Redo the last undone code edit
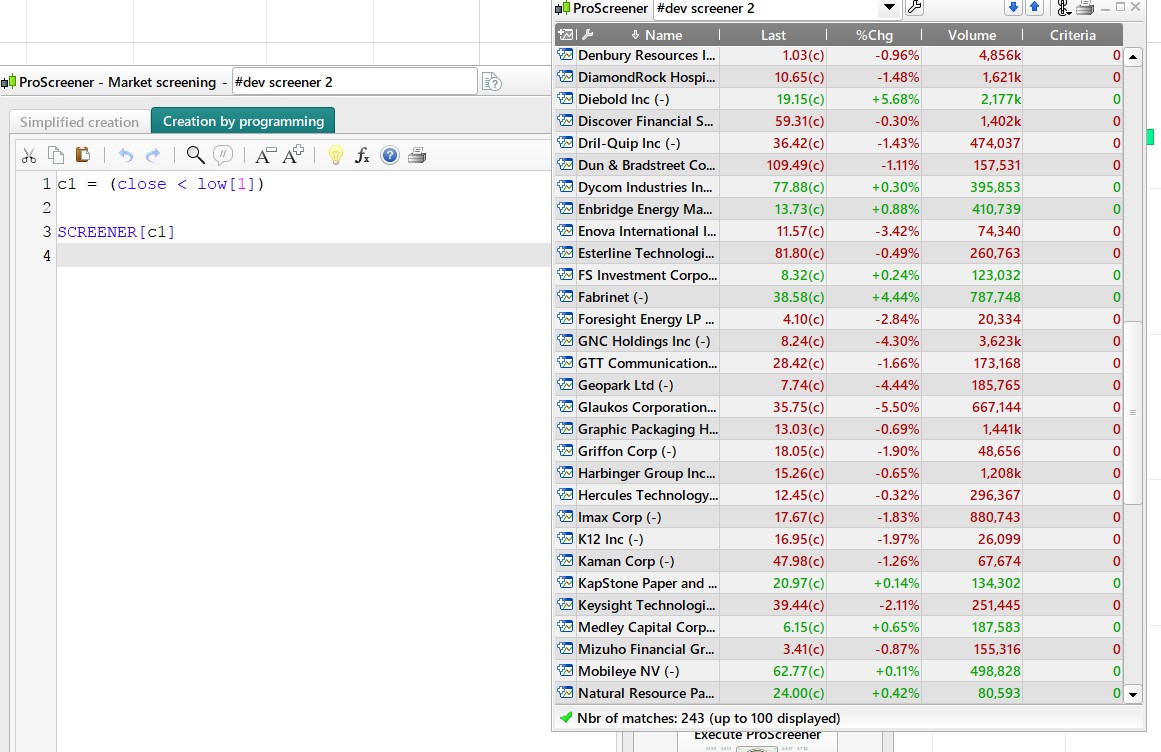 click(153, 155)
